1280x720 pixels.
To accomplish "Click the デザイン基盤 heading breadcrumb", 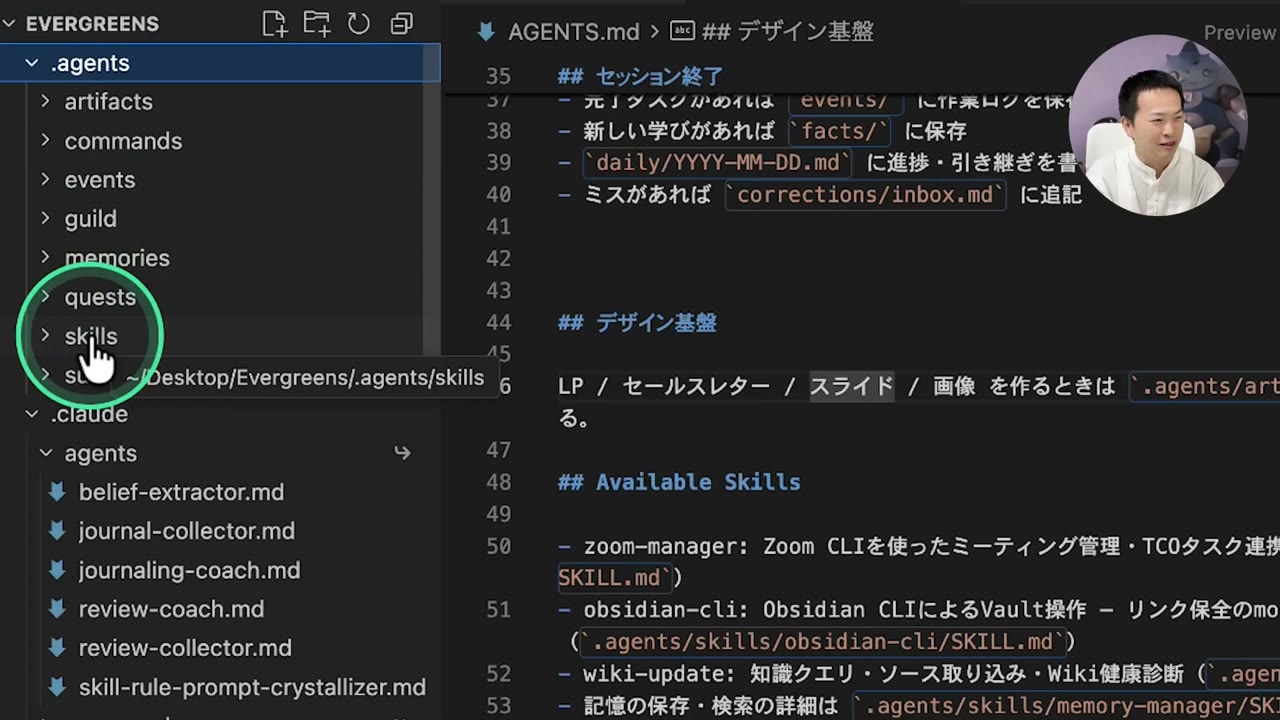I will tap(788, 32).
